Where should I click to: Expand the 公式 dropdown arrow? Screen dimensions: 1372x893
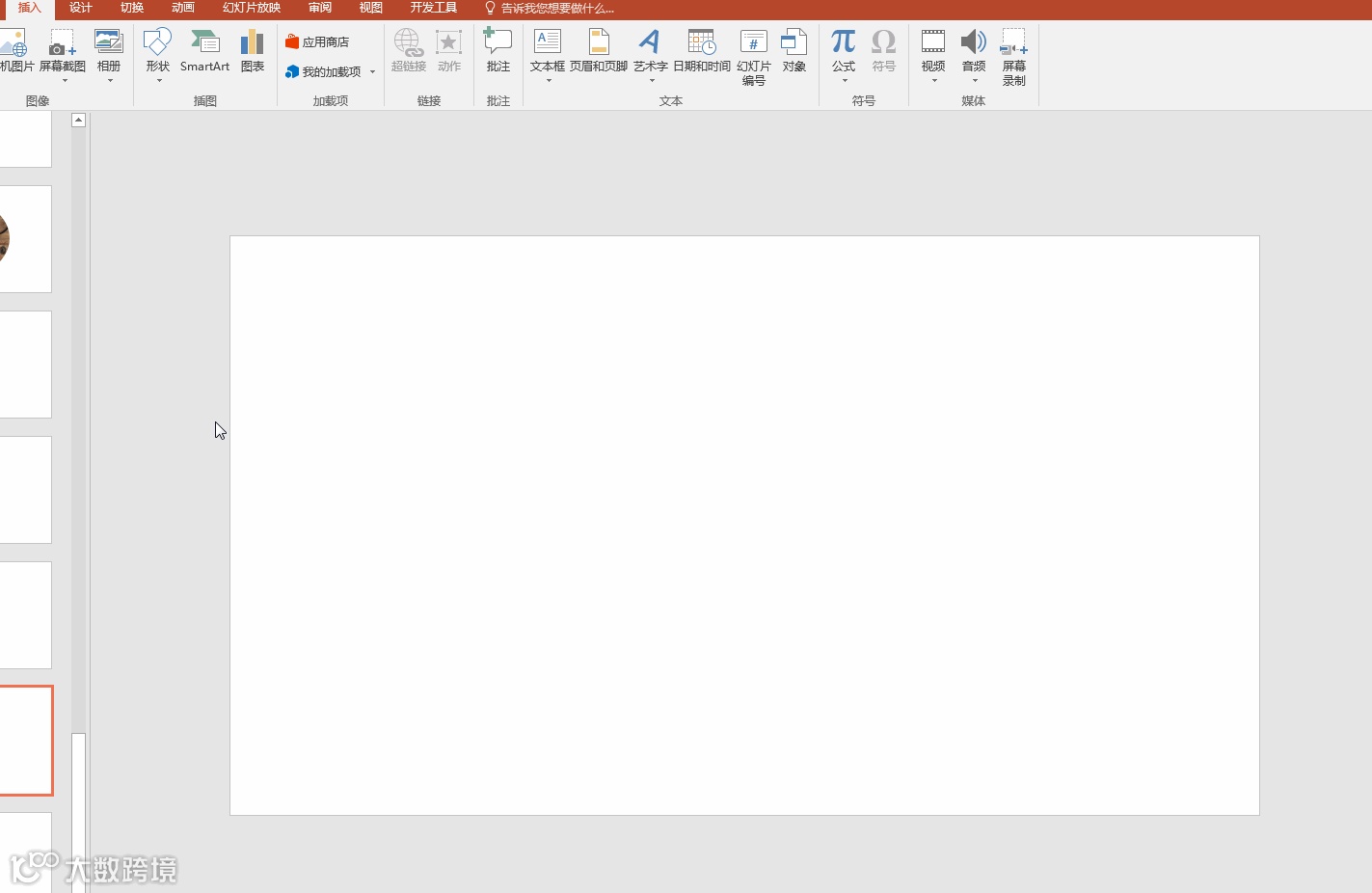[x=845, y=81]
